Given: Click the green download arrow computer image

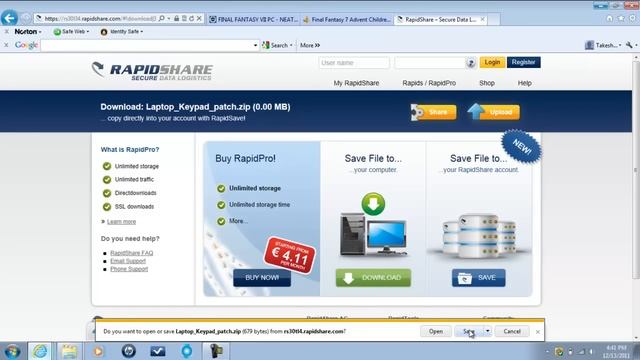Looking at the screenshot, I should click(373, 224).
